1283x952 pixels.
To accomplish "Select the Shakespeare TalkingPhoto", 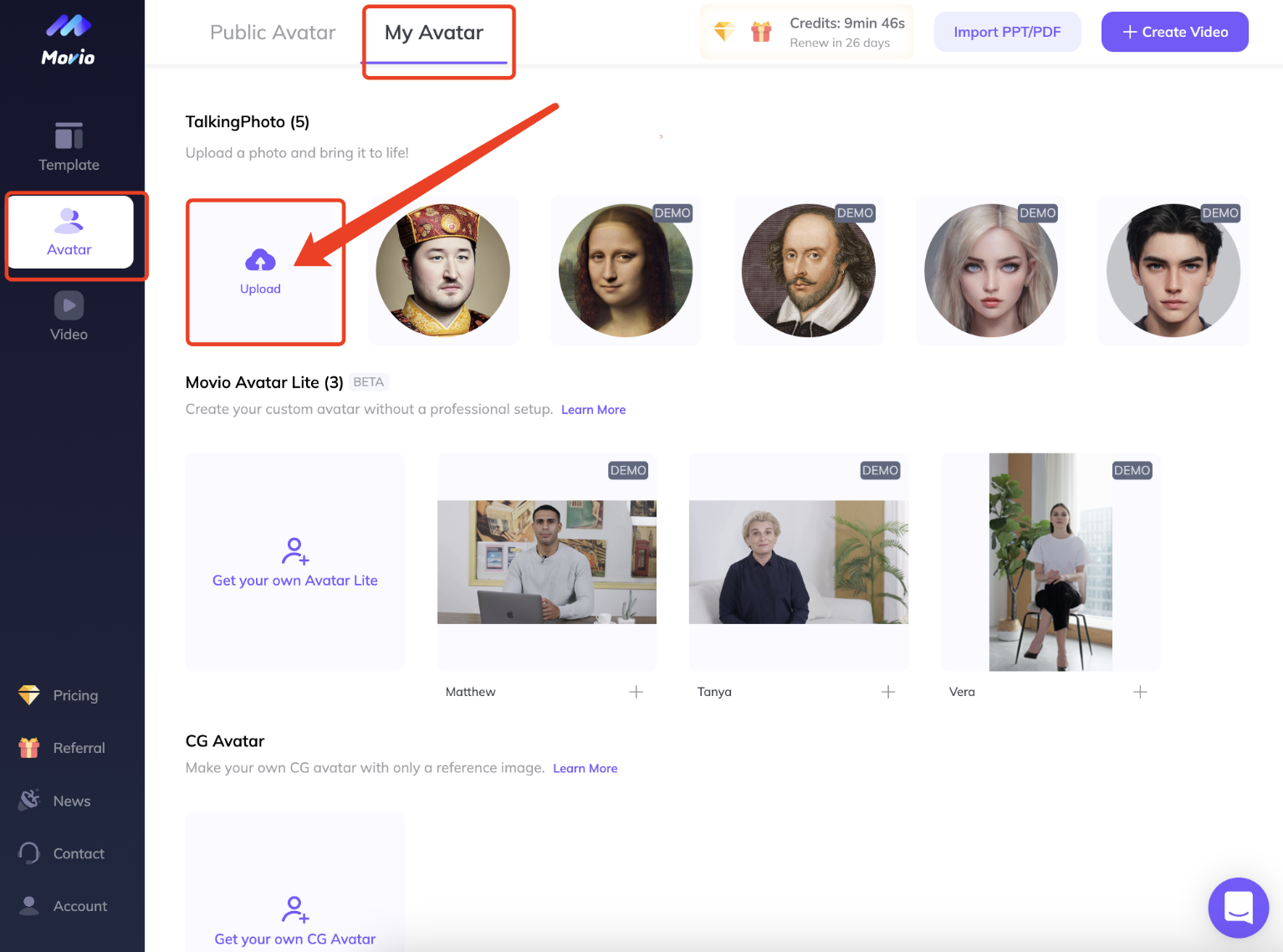I will point(809,270).
